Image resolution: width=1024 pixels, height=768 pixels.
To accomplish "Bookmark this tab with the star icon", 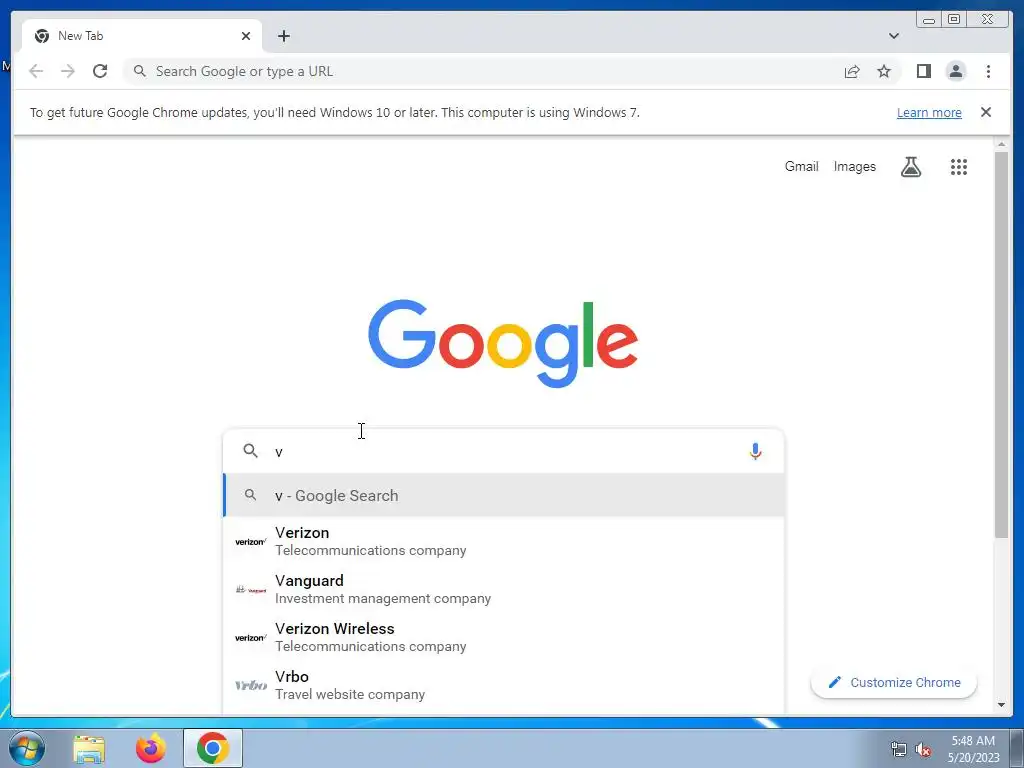I will 884,71.
